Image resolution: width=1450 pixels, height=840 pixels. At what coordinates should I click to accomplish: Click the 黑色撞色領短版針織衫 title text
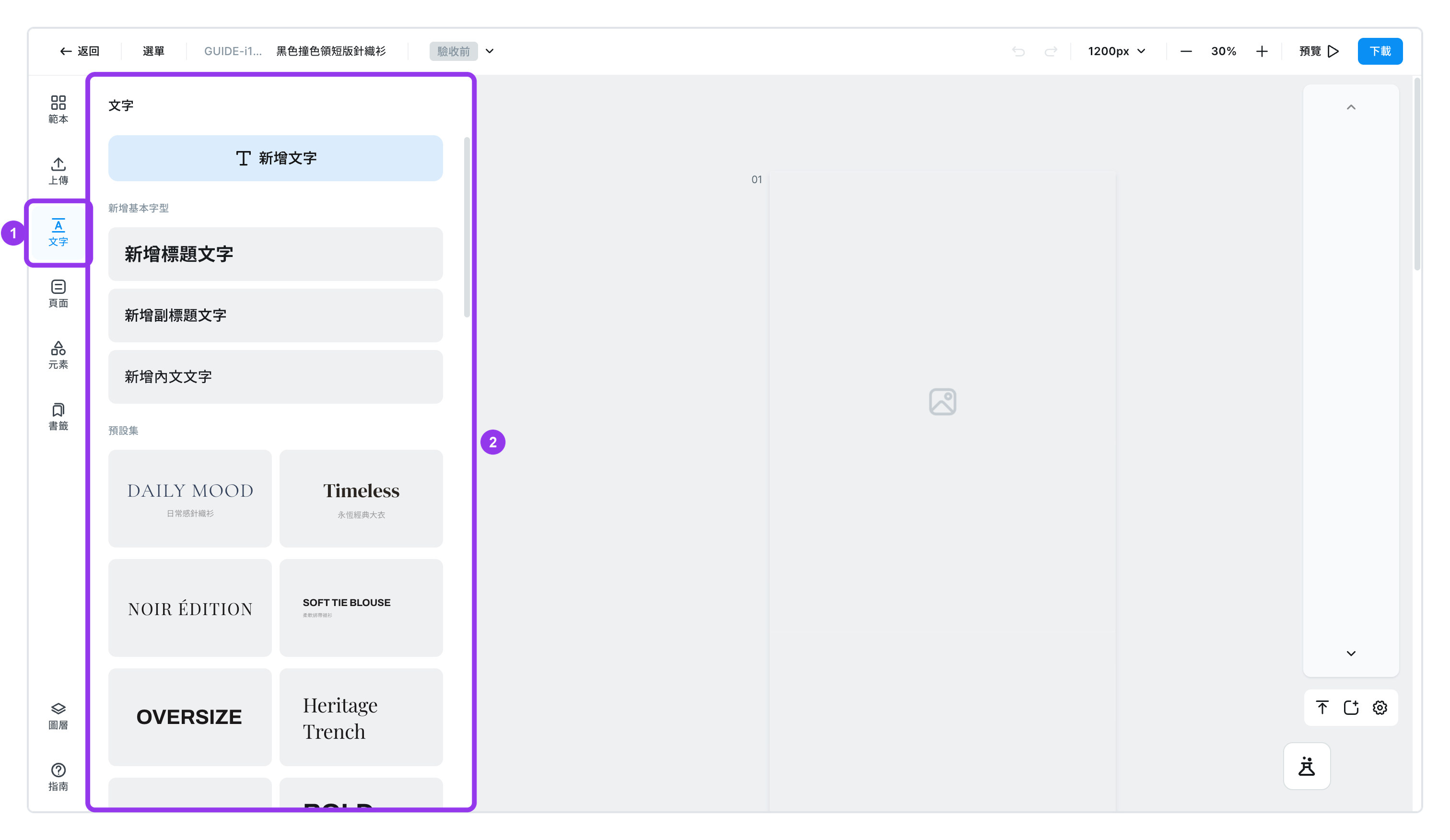tap(331, 51)
